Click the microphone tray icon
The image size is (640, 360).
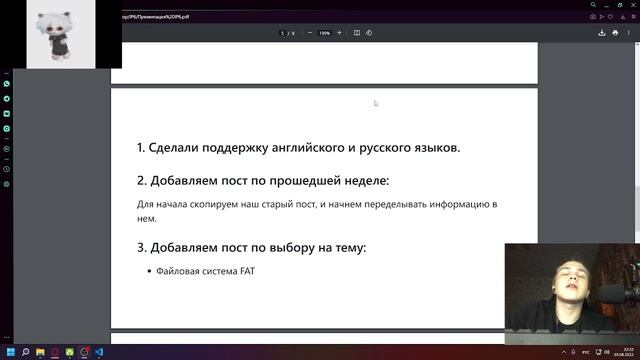[x=573, y=352]
